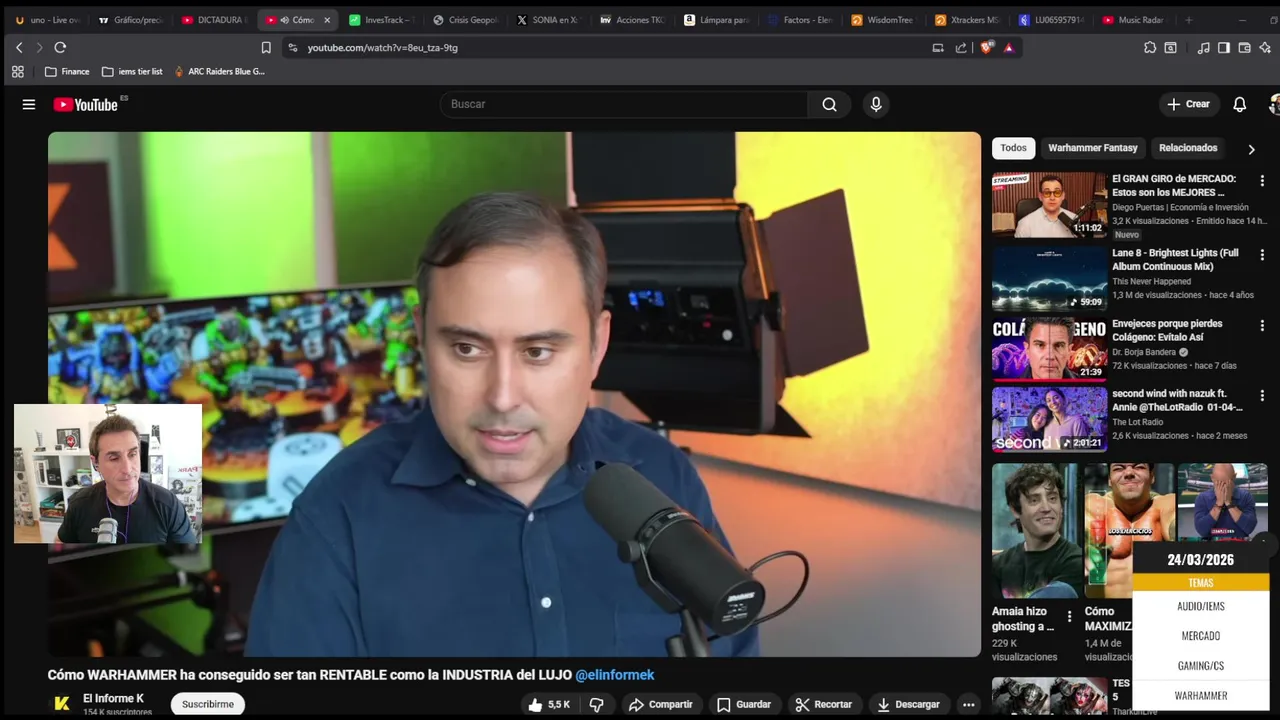Click the Recortar clip button

824,704
